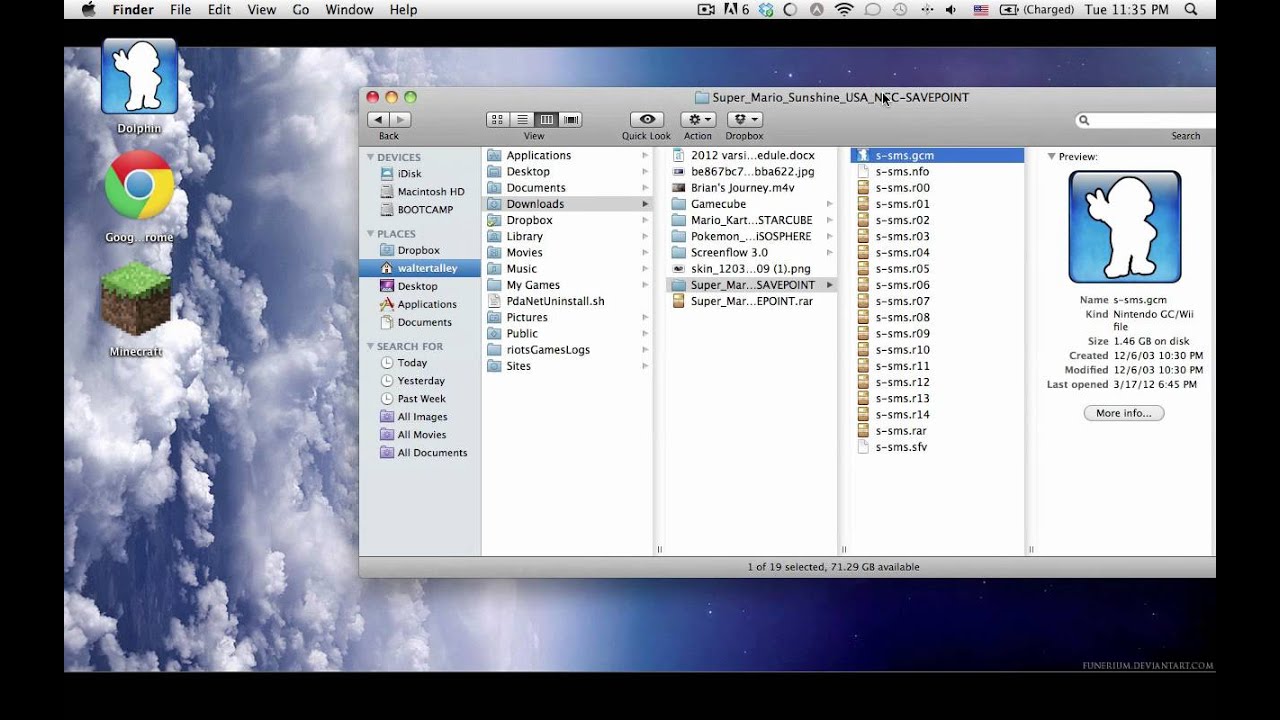Select All Images smart search

click(420, 417)
